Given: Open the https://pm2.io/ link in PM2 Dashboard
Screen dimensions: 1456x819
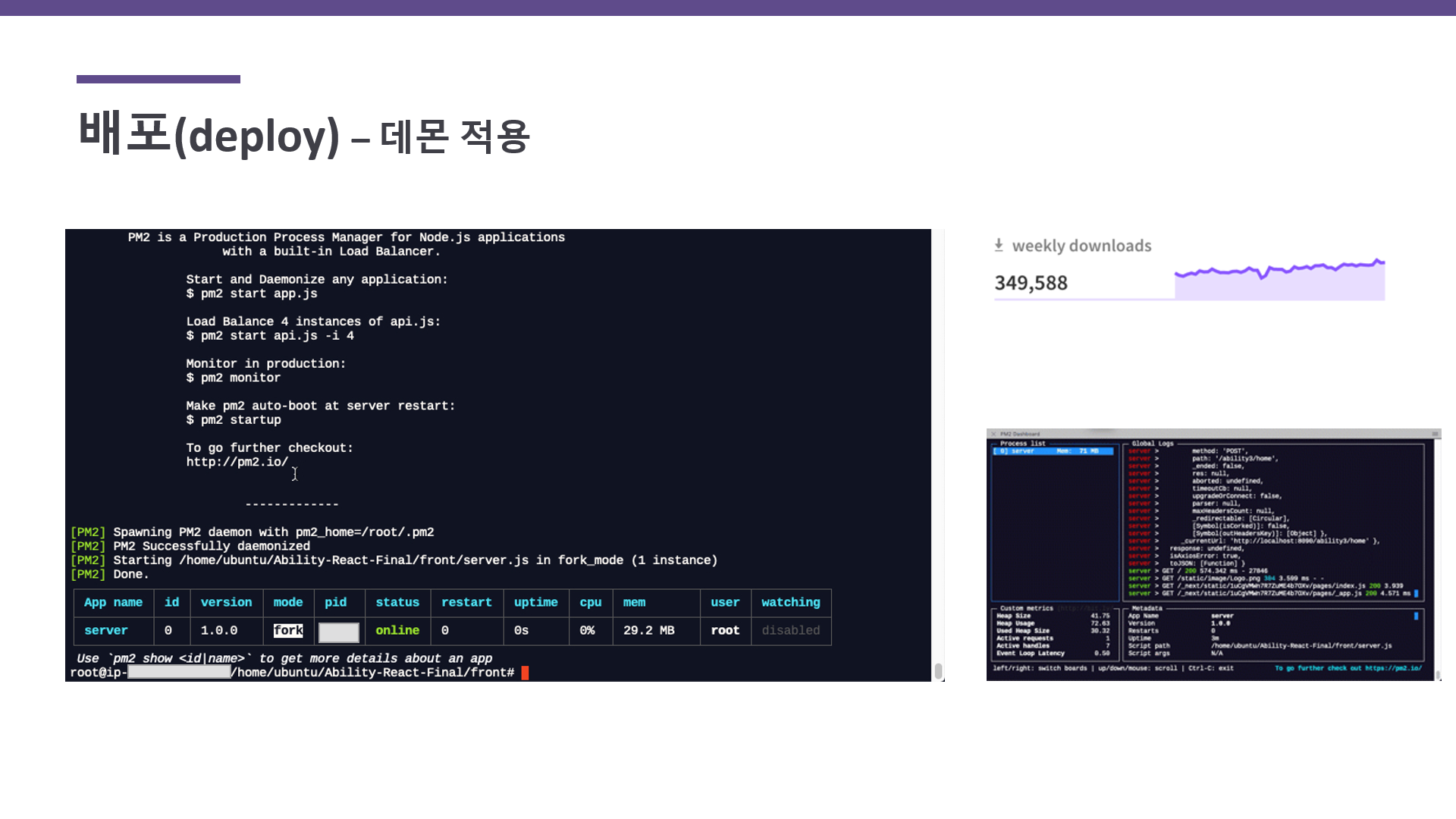Looking at the screenshot, I should point(1393,668).
